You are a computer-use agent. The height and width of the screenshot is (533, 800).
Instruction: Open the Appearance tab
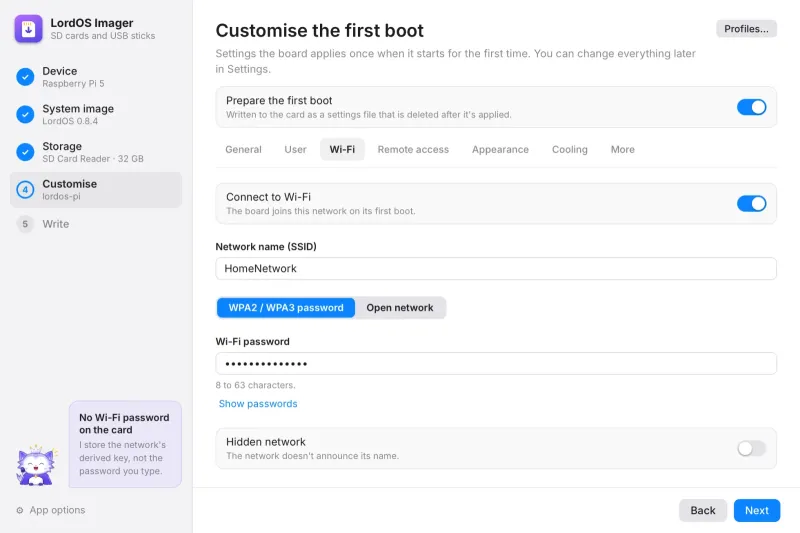pyautogui.click(x=501, y=149)
